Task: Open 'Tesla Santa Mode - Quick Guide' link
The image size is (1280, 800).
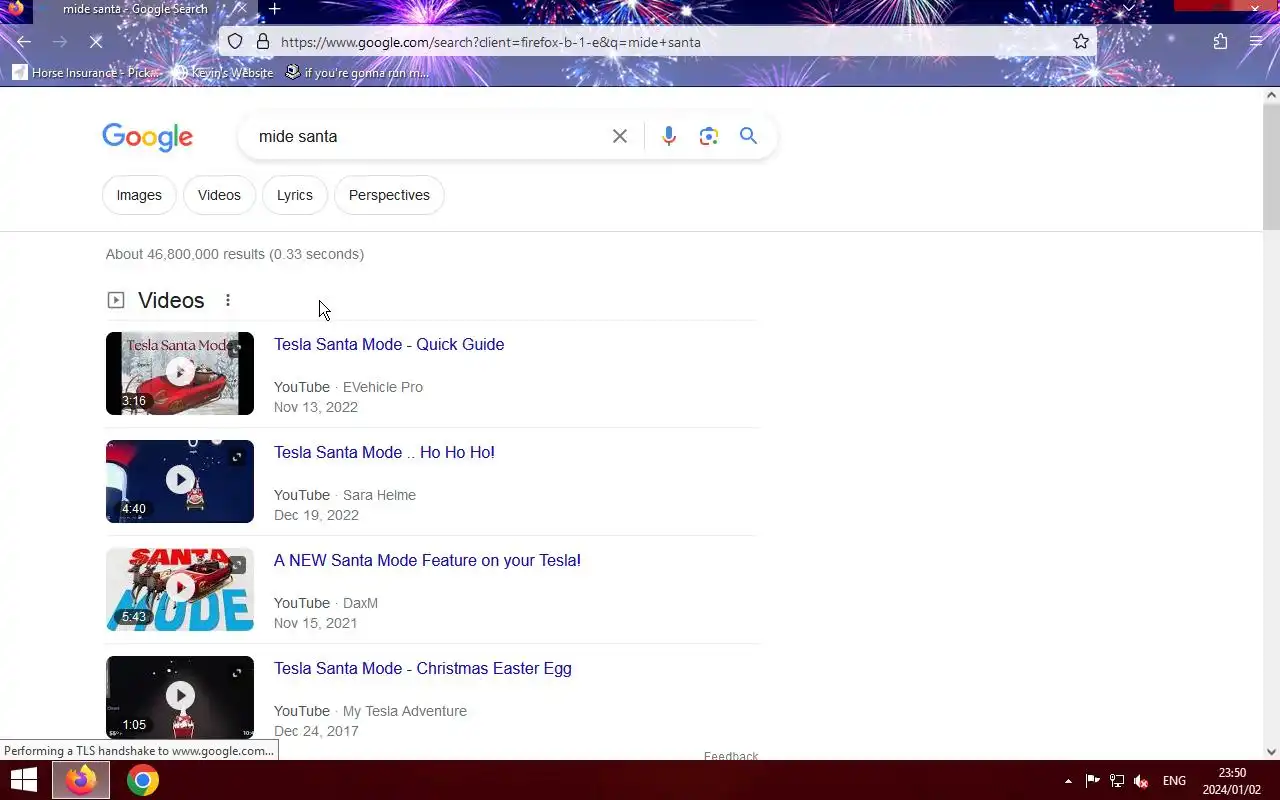Action: coord(389,344)
